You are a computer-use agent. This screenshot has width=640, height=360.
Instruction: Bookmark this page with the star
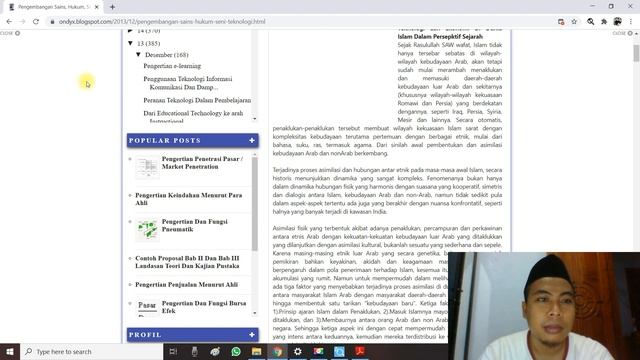click(x=574, y=22)
